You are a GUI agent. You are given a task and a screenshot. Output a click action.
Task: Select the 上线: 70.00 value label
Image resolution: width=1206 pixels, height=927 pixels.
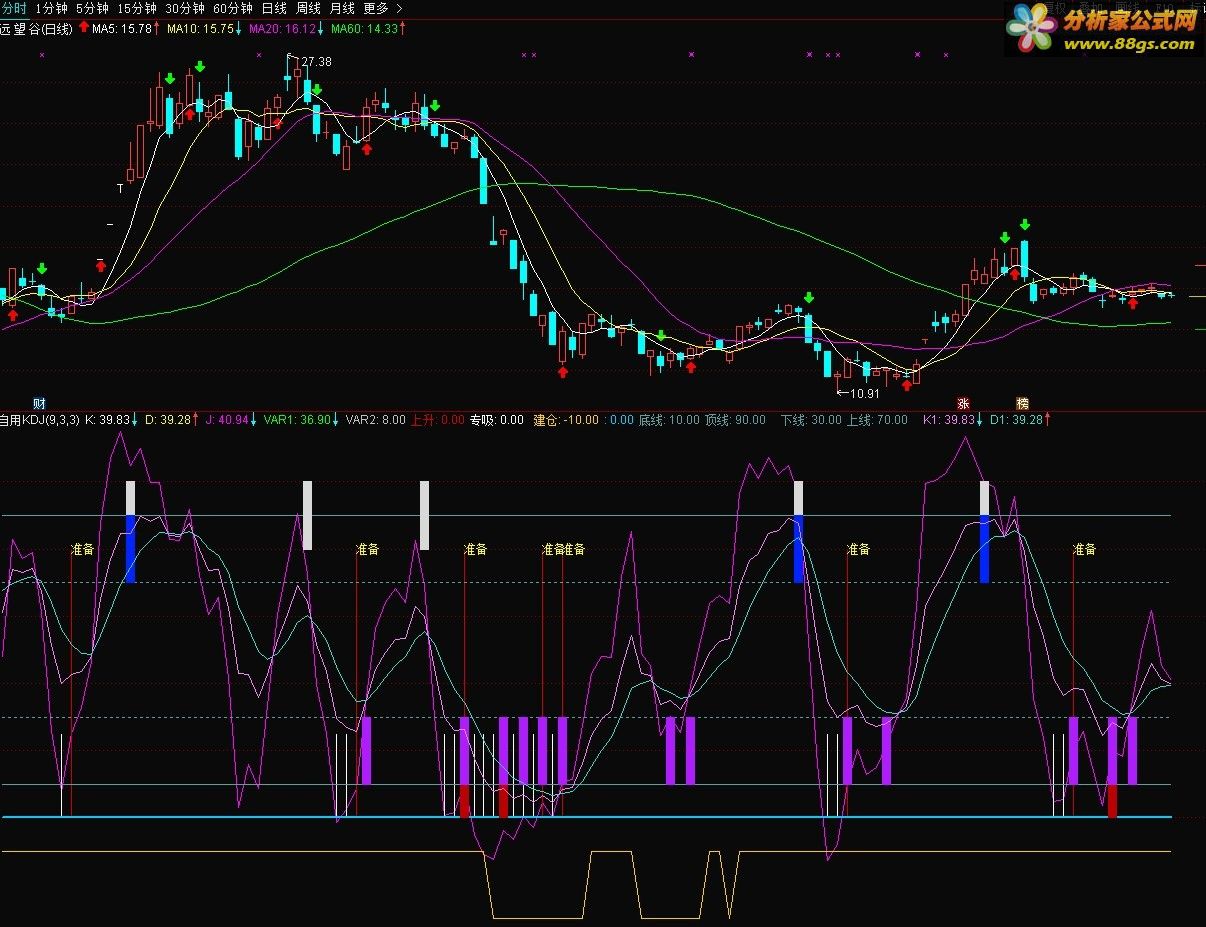(877, 420)
